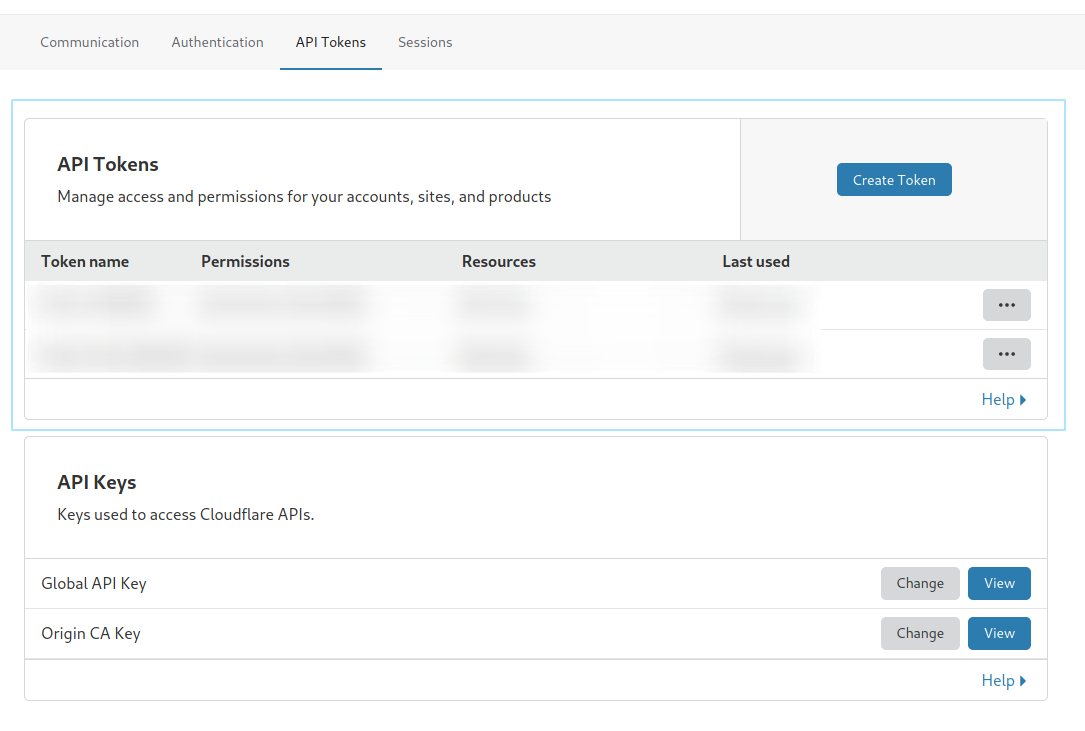This screenshot has height=731, width=1085.
Task: Select the API Tokens tab
Action: (x=331, y=42)
